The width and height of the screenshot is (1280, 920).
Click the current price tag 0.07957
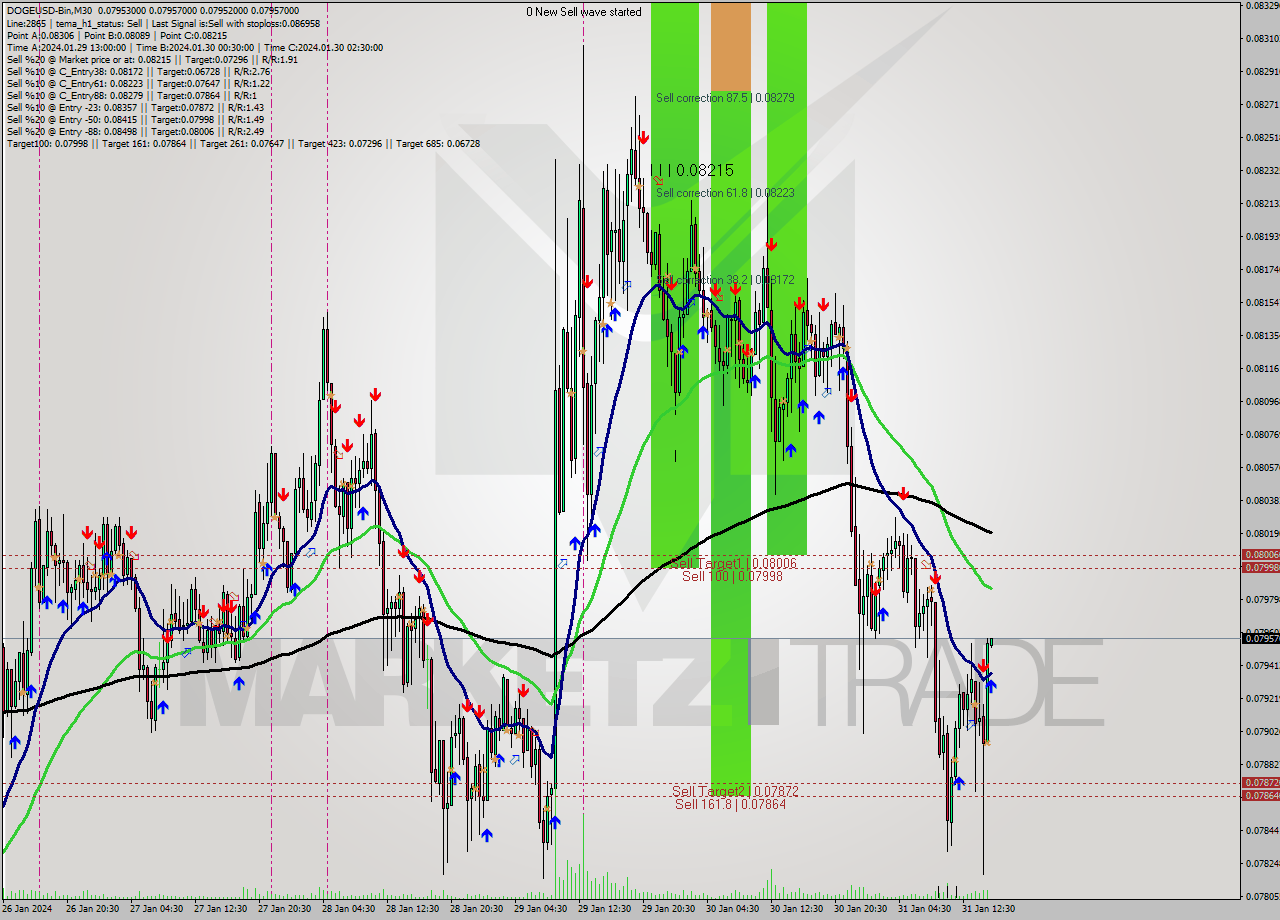point(1260,638)
